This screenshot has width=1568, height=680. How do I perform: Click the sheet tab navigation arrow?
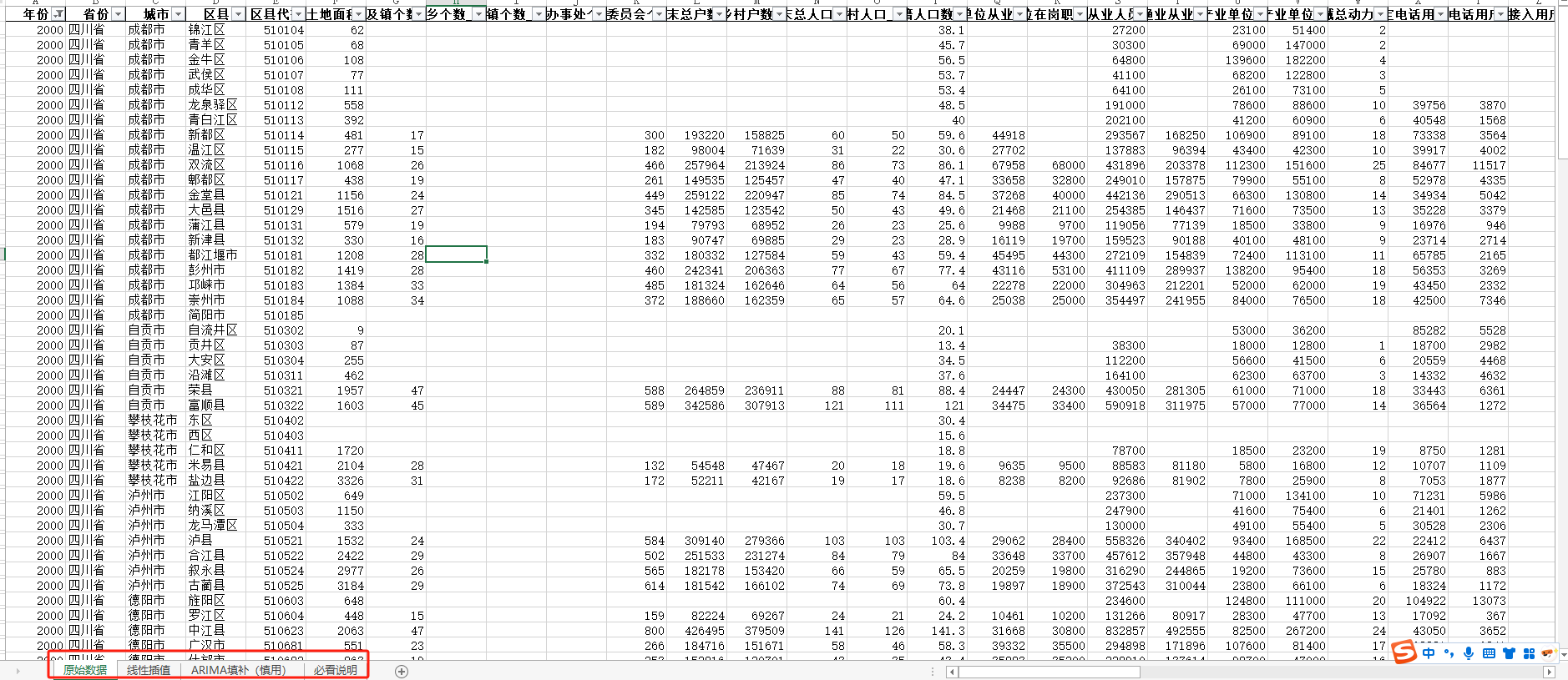point(18,671)
